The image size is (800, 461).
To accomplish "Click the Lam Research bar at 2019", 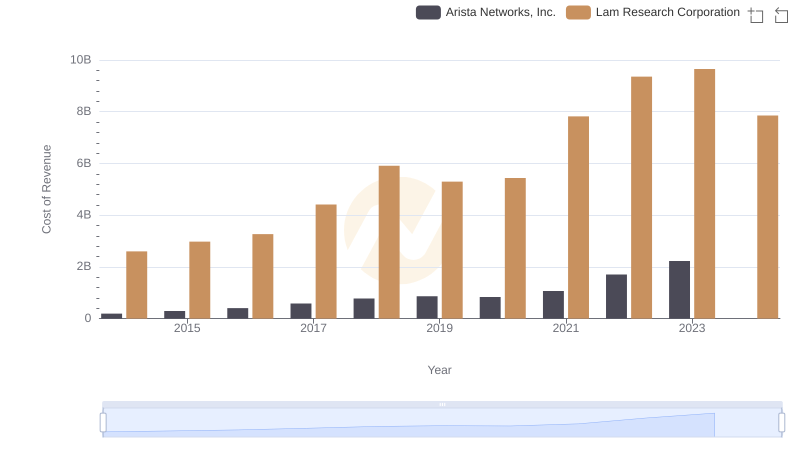I will click(452, 250).
